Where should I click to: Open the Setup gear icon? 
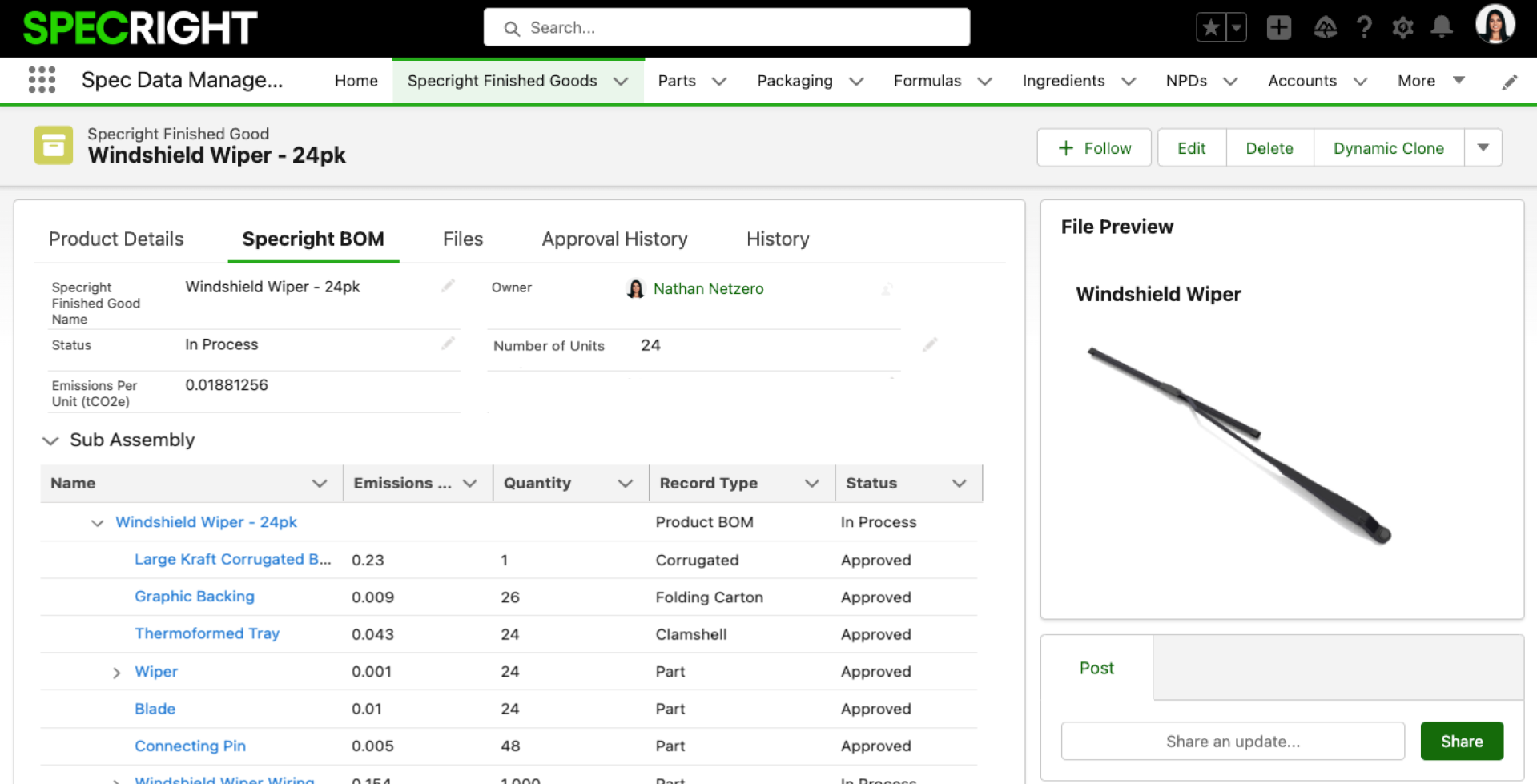click(1402, 28)
